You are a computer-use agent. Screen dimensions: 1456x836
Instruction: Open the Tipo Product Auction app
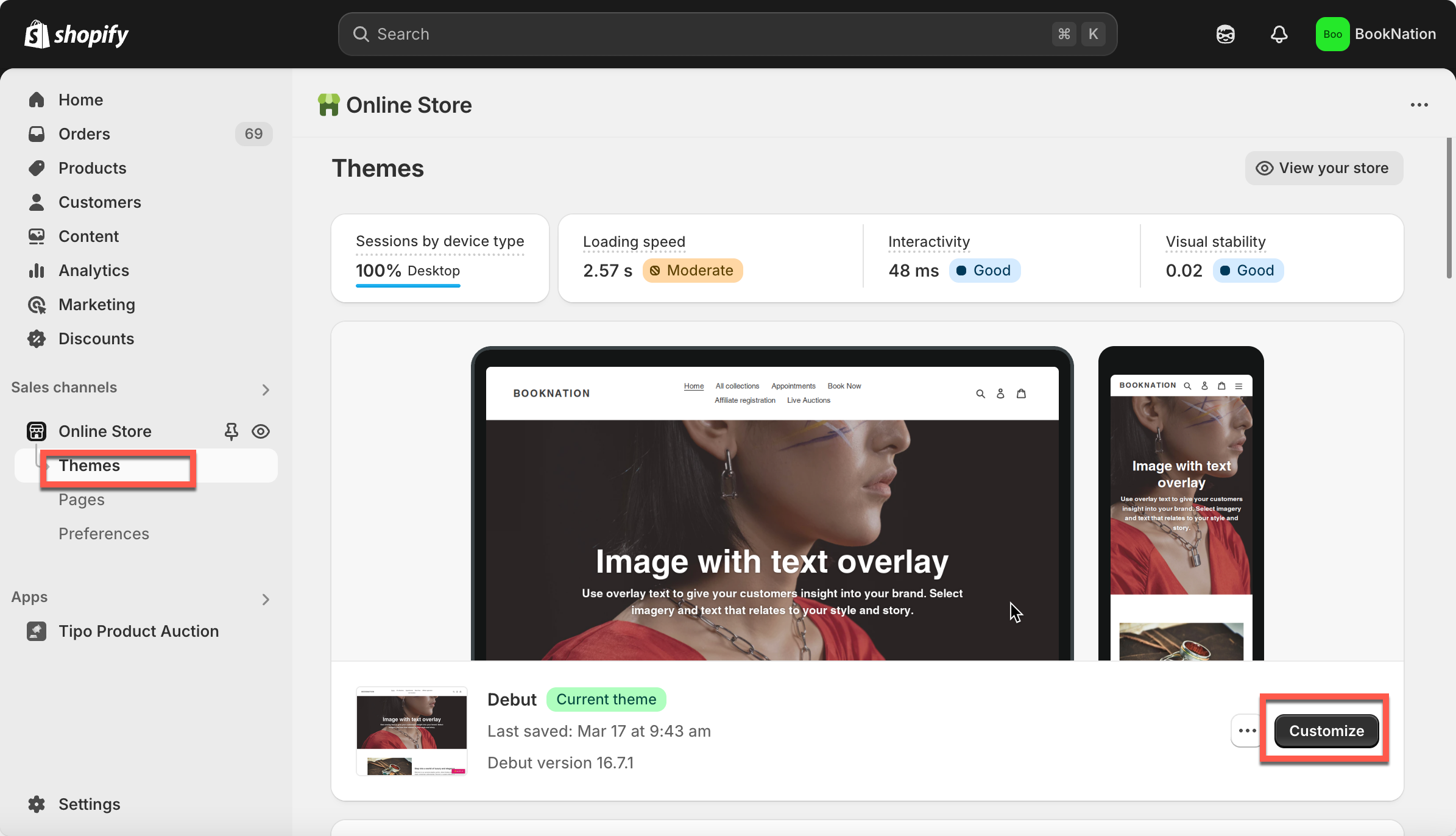pyautogui.click(x=138, y=631)
